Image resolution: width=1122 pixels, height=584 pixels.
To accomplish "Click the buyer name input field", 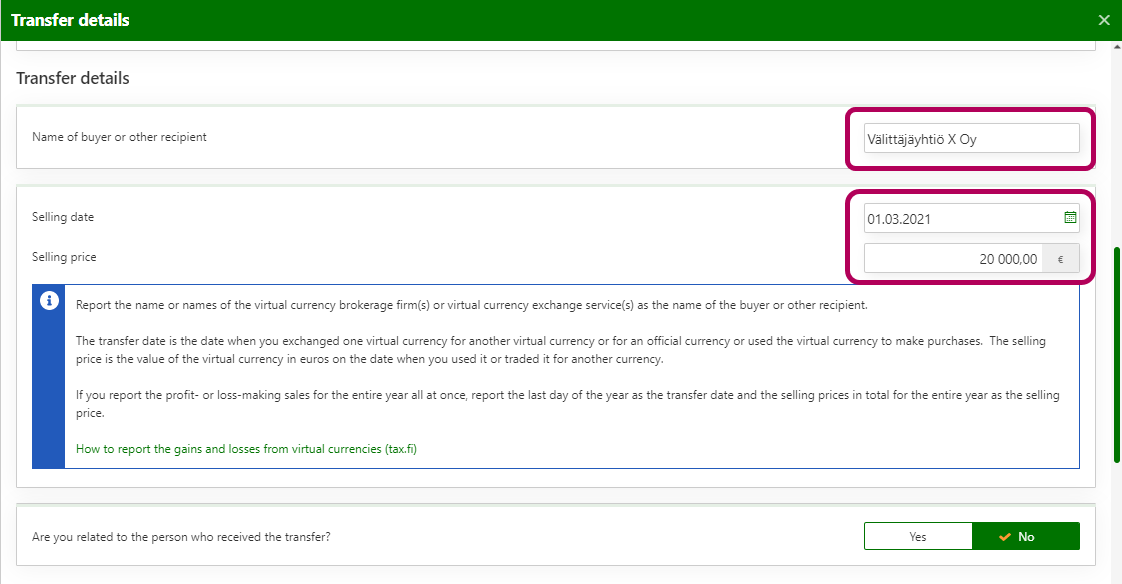I will point(971,139).
